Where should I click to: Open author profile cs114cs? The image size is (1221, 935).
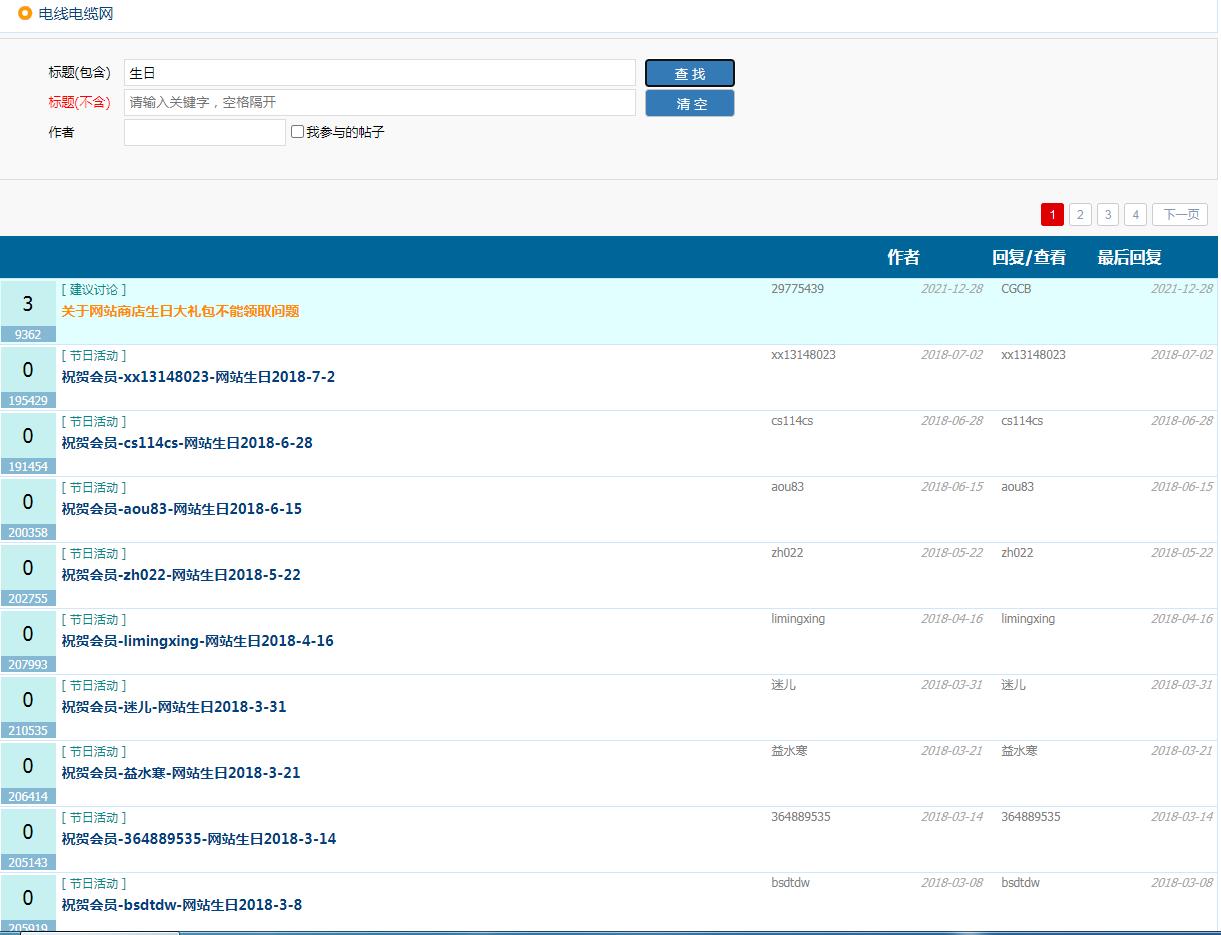click(792, 421)
